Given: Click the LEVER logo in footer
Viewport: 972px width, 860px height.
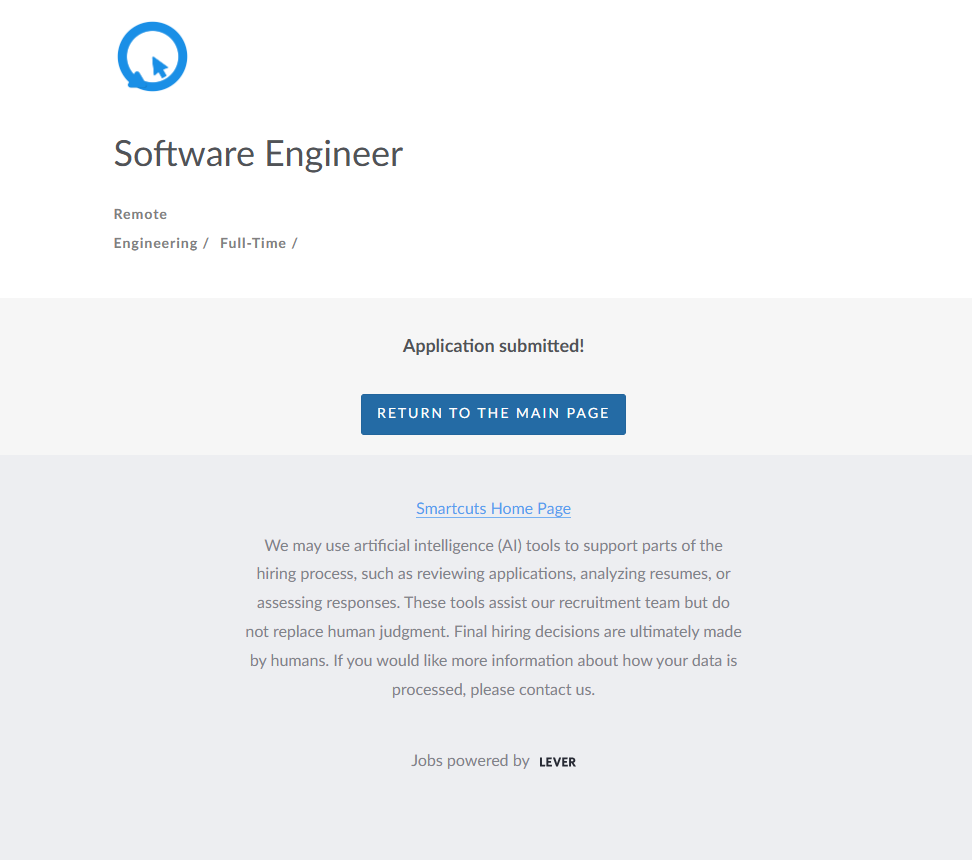Looking at the screenshot, I should pos(557,762).
